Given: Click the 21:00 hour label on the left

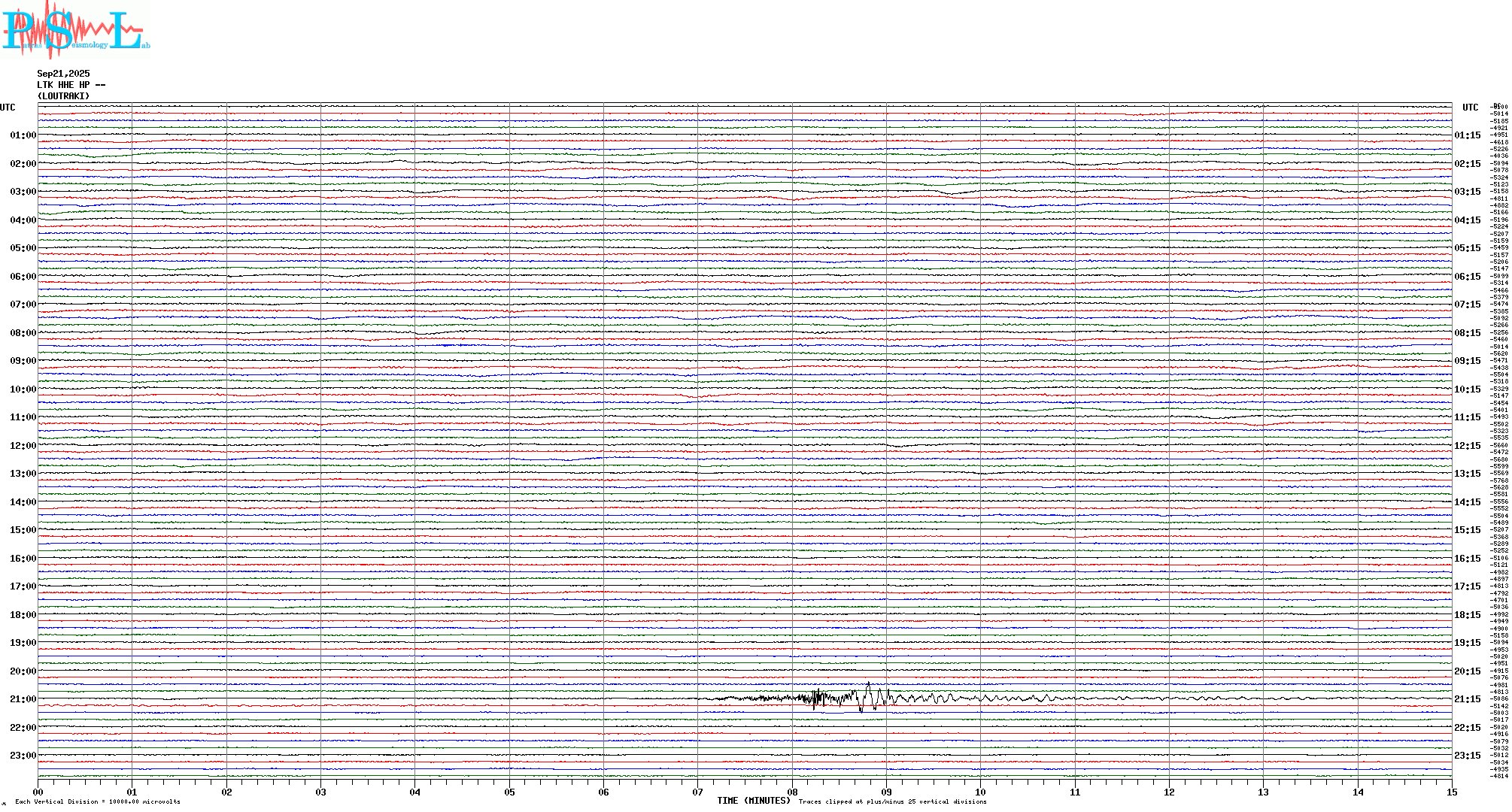Looking at the screenshot, I should click(x=23, y=699).
